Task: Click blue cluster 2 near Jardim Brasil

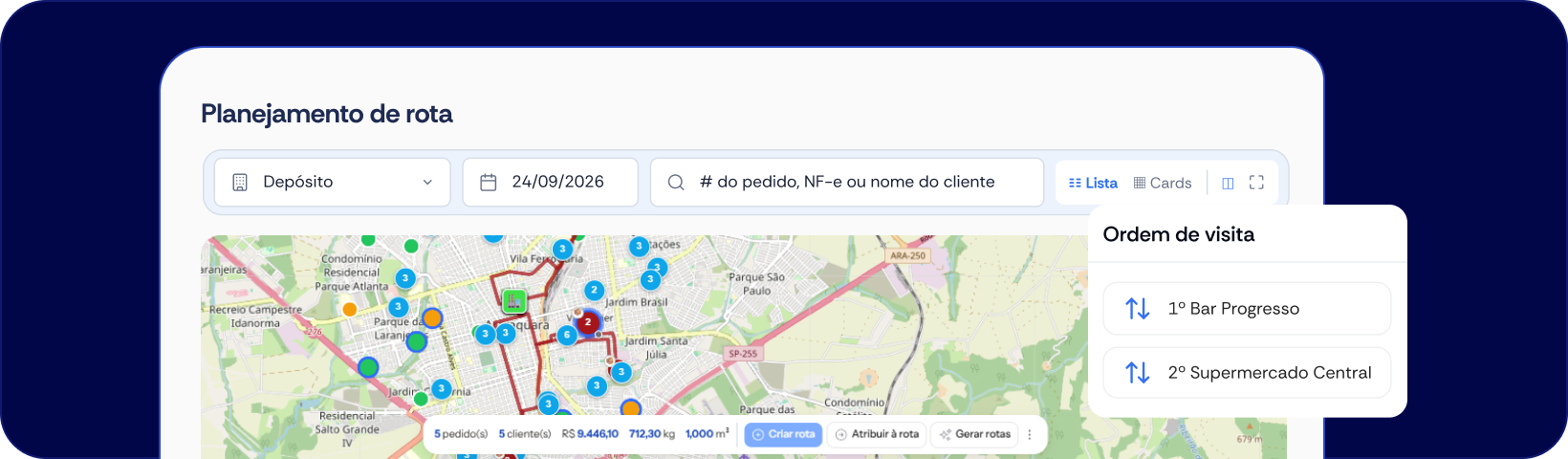Action: pyautogui.click(x=594, y=290)
